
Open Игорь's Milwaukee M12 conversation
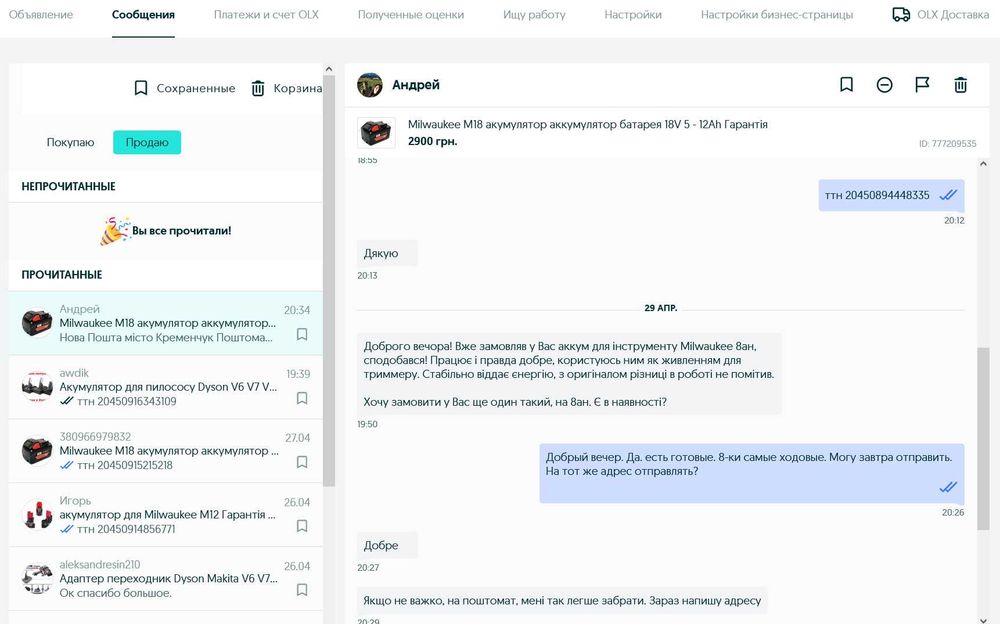(166, 515)
